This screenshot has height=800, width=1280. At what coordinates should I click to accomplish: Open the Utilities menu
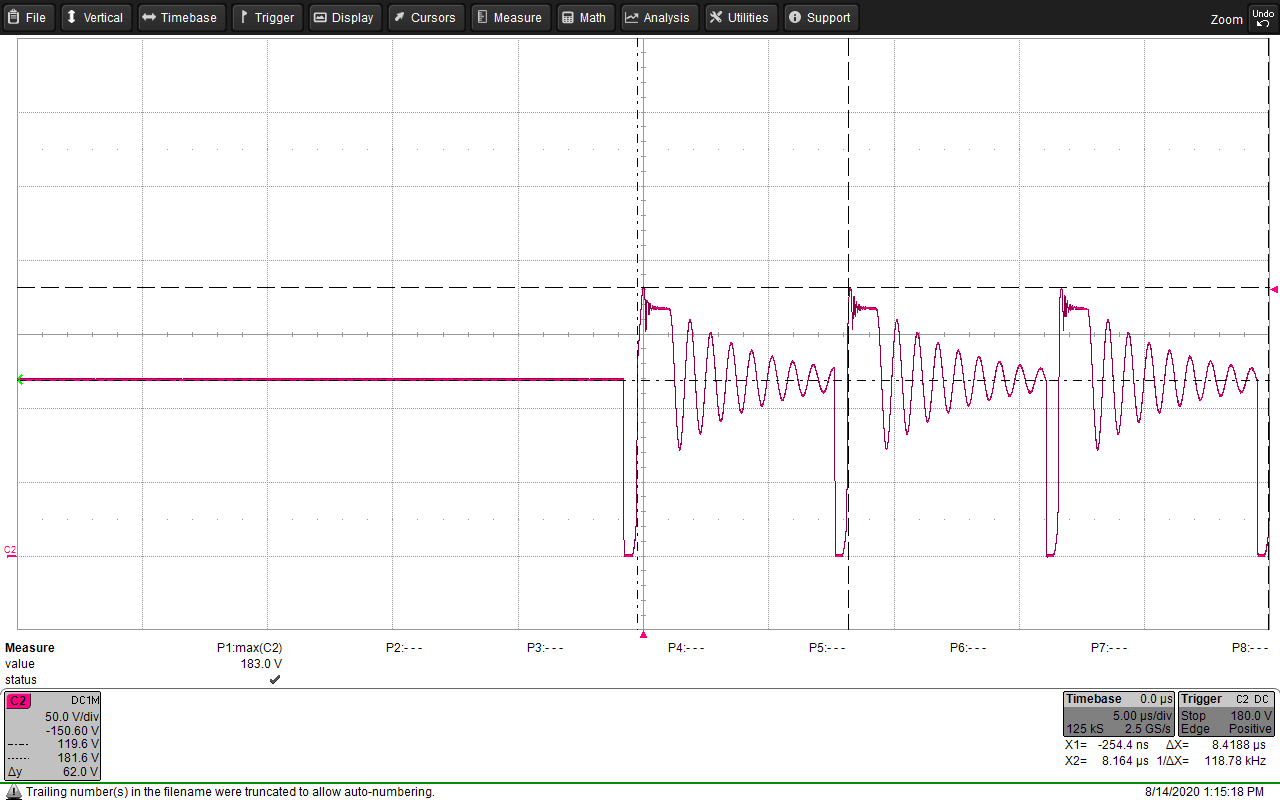coord(741,17)
